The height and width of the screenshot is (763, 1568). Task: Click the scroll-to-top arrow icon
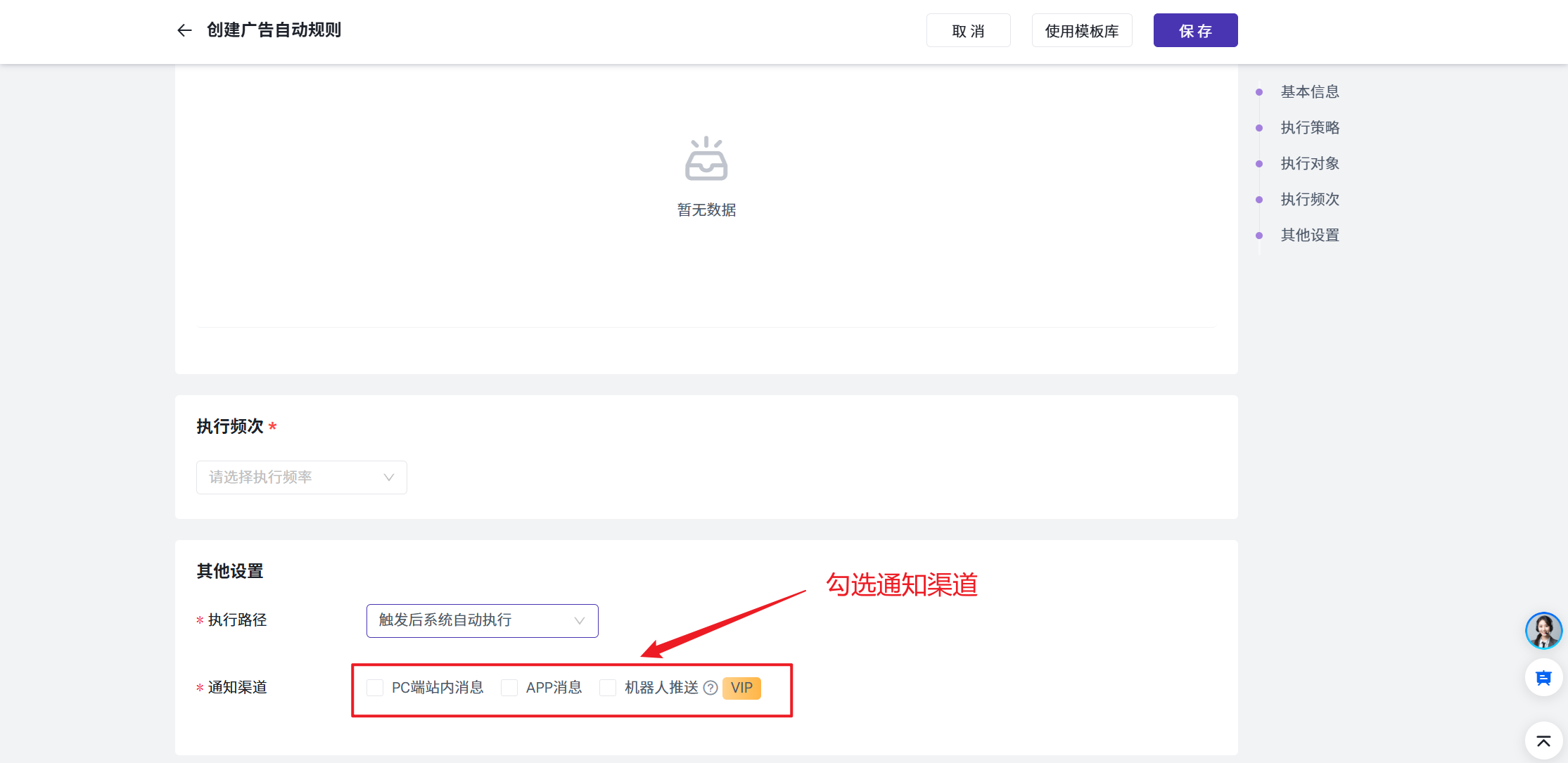click(1543, 741)
